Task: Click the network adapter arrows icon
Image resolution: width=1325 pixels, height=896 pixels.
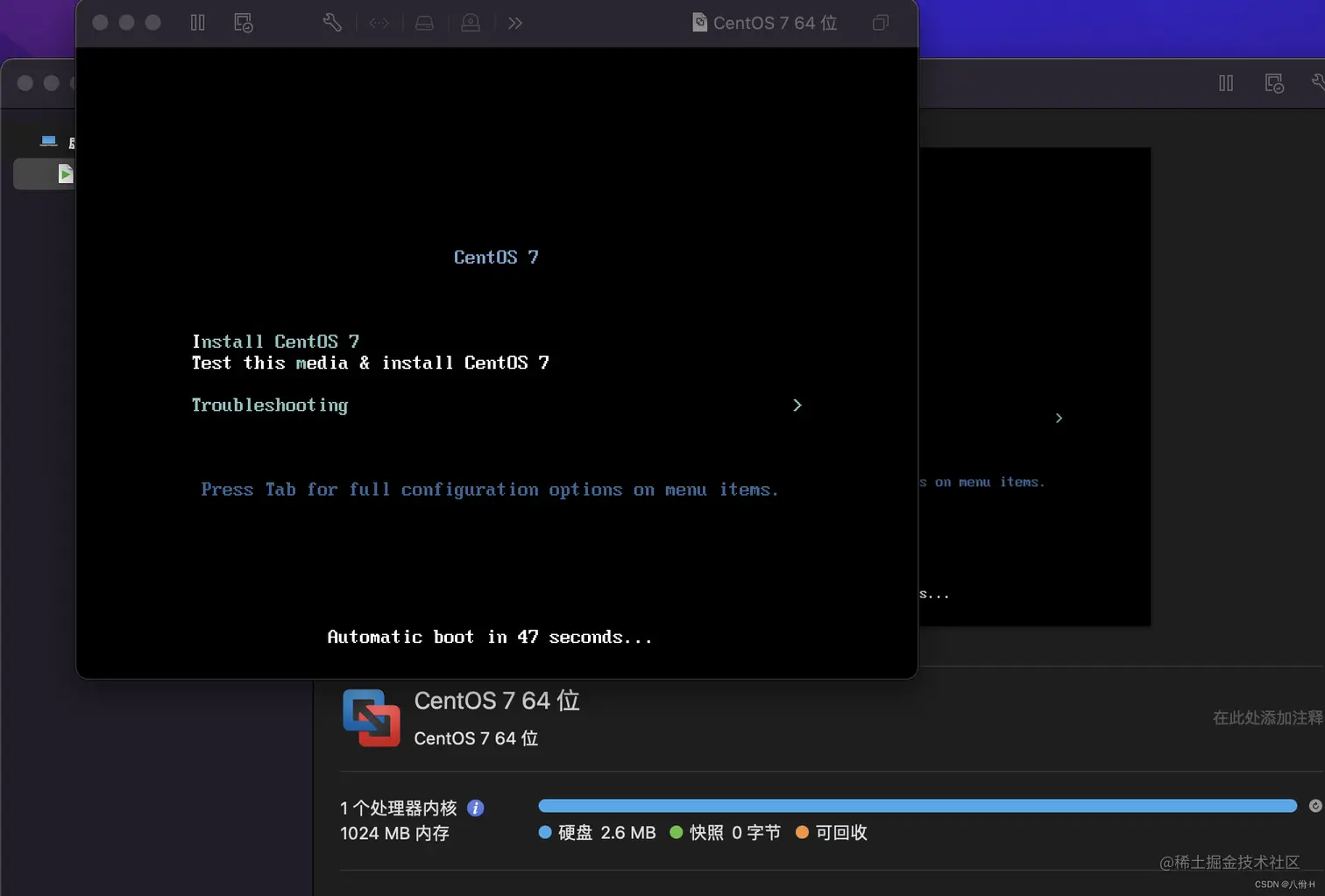Action: pyautogui.click(x=379, y=23)
